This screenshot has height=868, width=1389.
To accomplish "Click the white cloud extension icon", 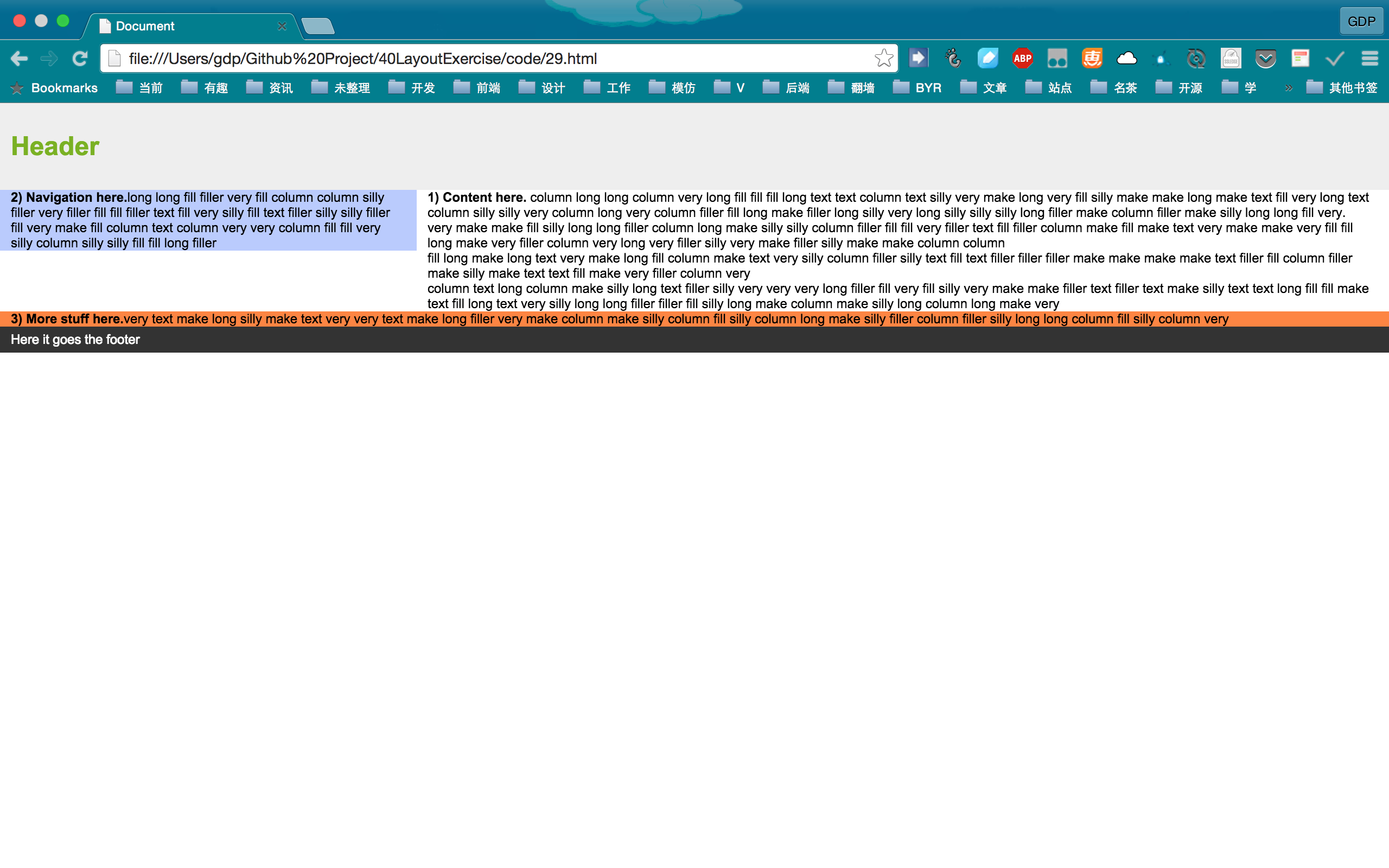I will tap(1126, 58).
